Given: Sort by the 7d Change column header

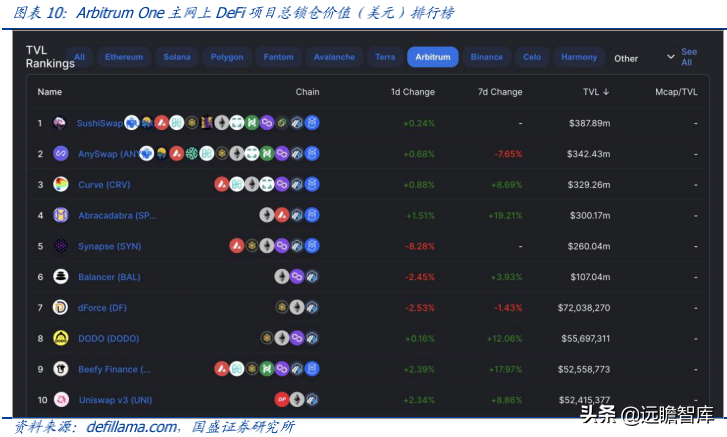Looking at the screenshot, I should point(500,92).
